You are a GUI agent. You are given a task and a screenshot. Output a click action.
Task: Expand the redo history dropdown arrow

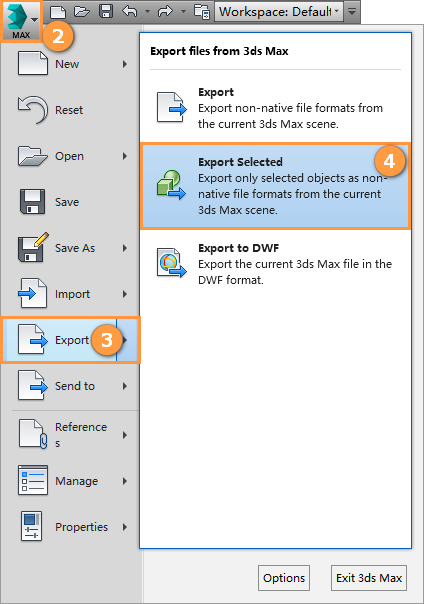point(183,12)
